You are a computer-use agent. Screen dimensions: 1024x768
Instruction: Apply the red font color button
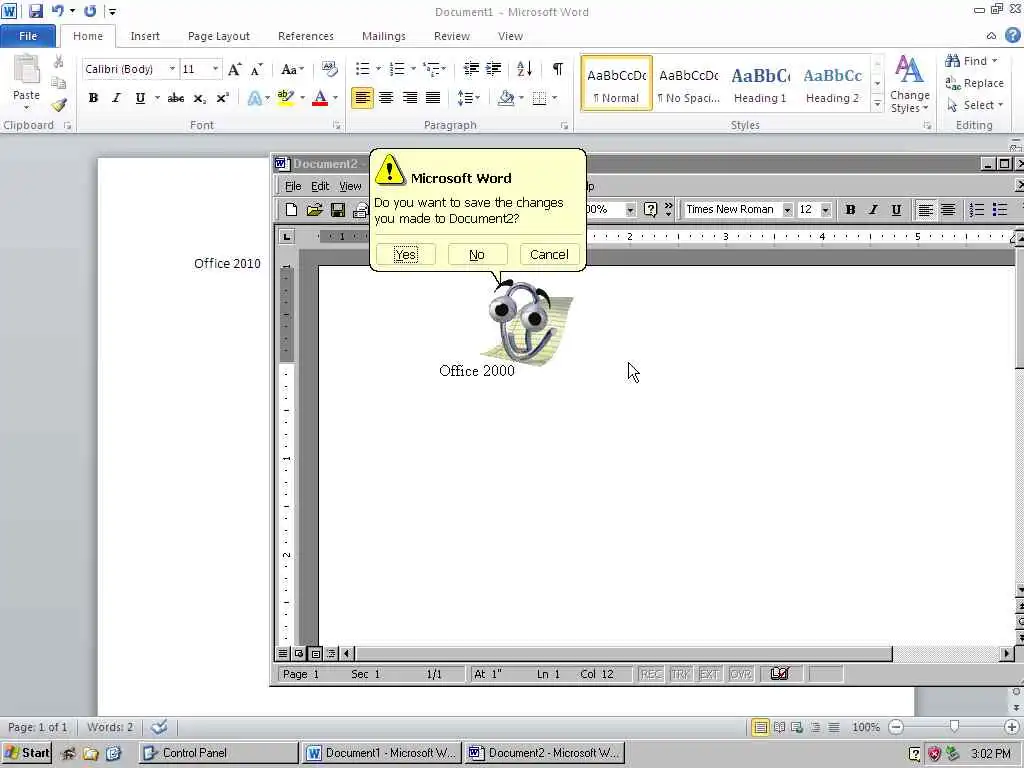(x=320, y=98)
